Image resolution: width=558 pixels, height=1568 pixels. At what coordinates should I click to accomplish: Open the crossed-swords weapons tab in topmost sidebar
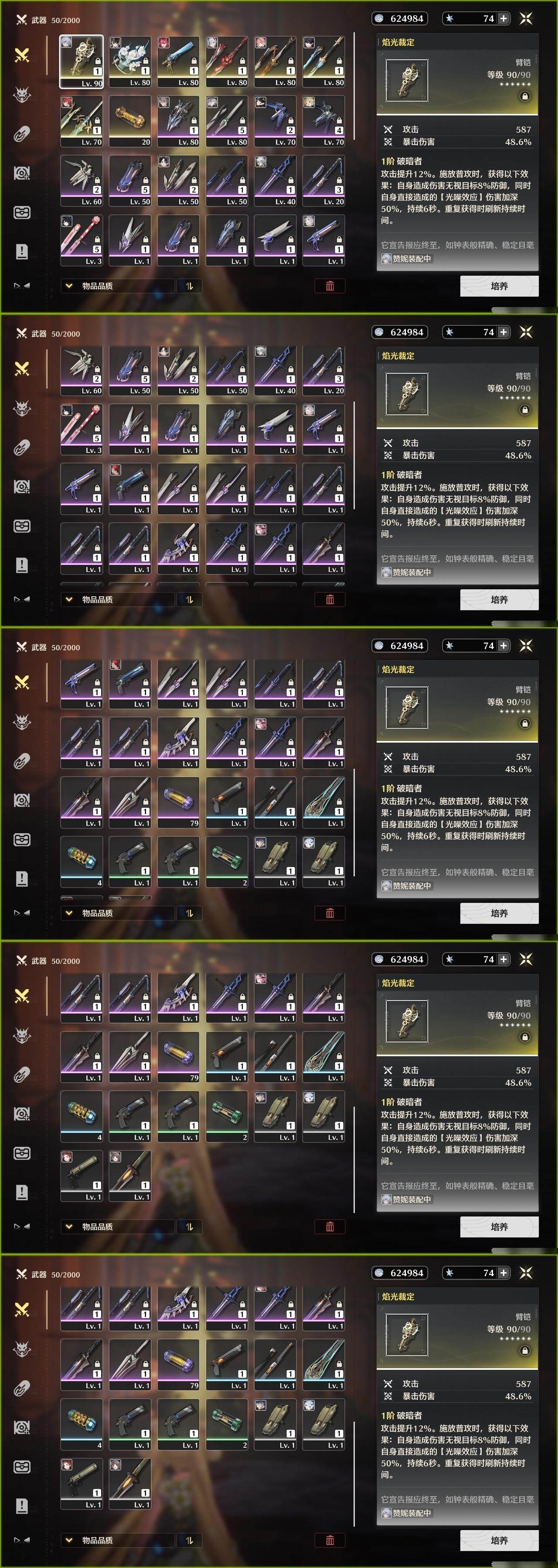pyautogui.click(x=22, y=55)
